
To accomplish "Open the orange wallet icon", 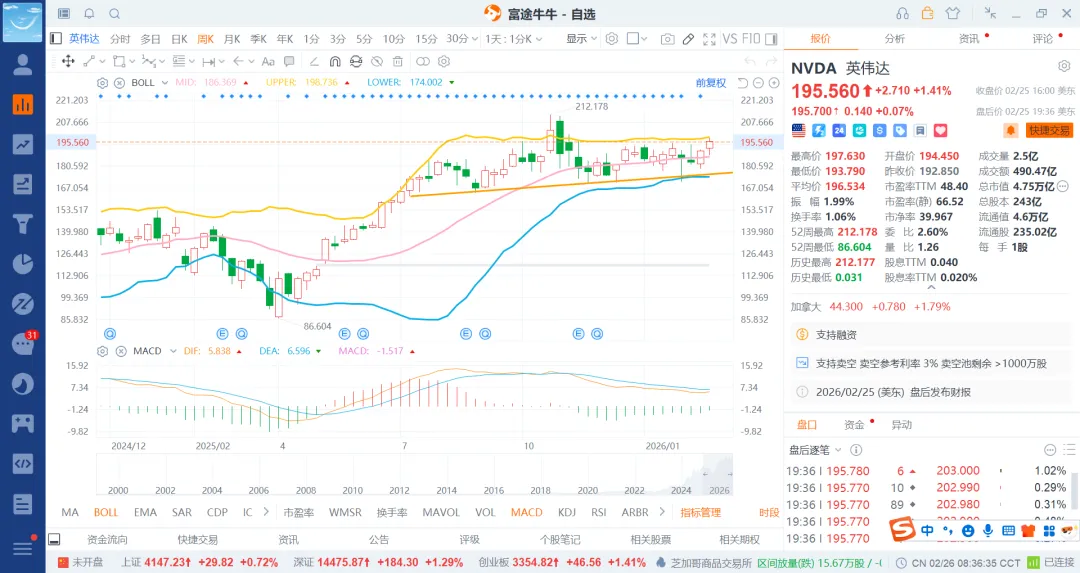I will 928,13.
